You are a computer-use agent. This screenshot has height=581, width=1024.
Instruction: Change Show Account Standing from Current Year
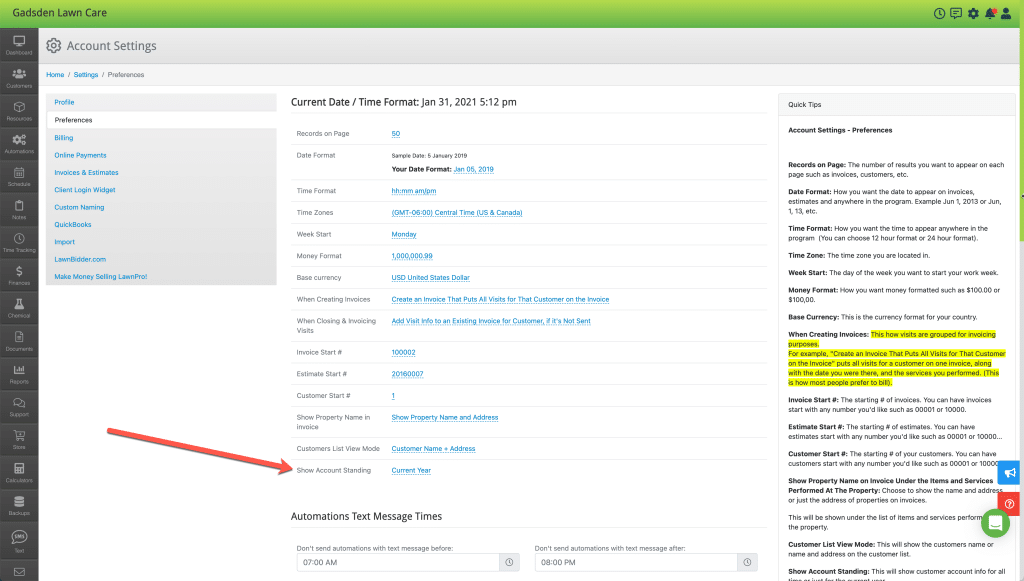(x=411, y=470)
